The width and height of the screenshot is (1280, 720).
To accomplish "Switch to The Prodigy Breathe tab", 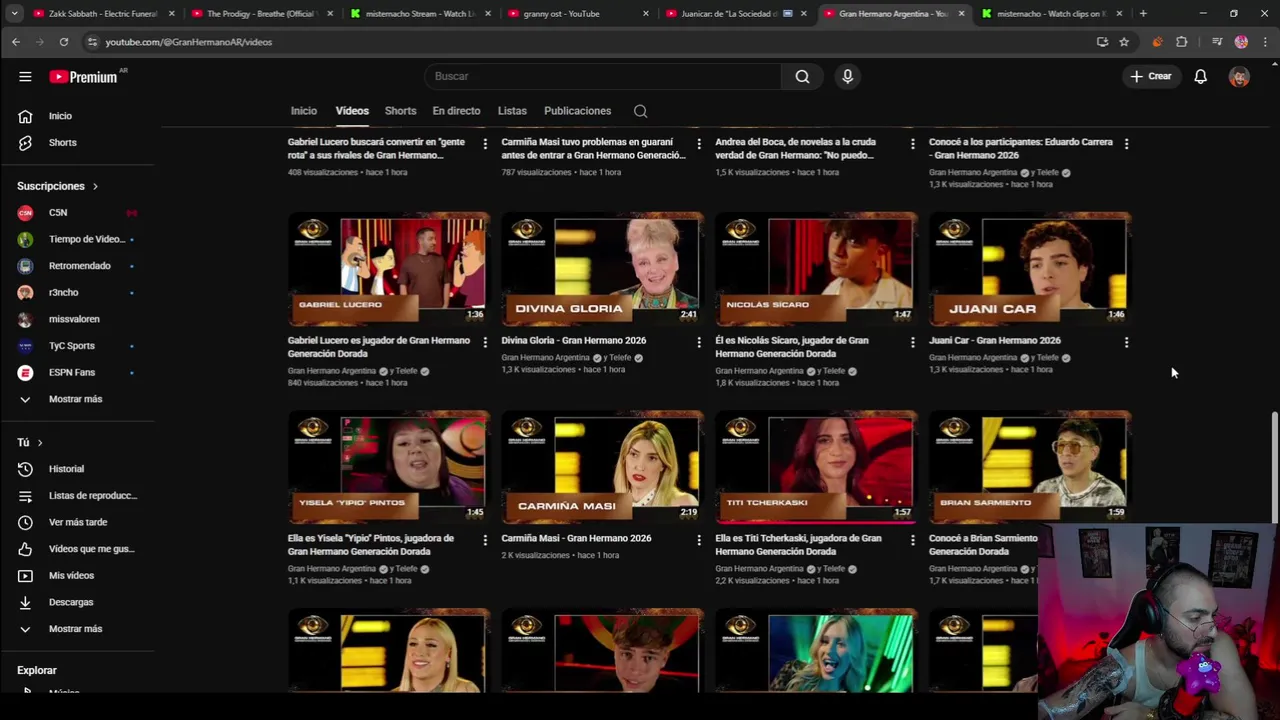I will pos(260,14).
